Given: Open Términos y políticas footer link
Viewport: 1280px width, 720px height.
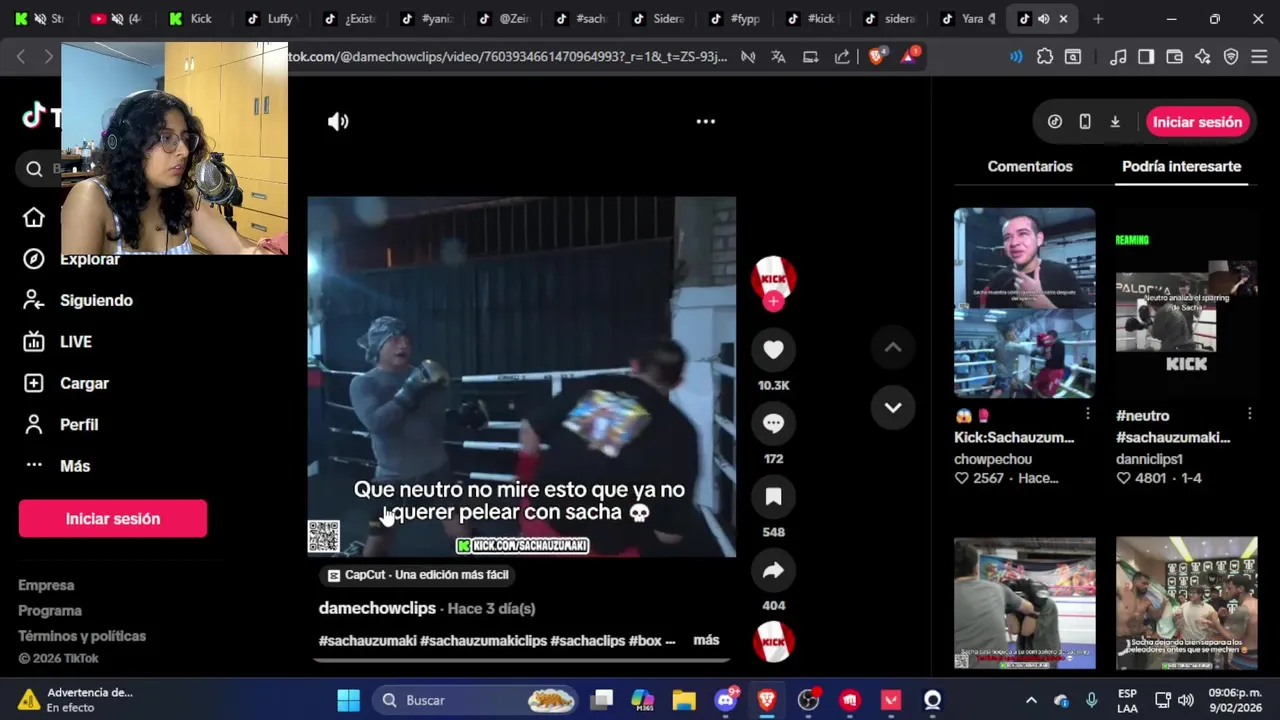Looking at the screenshot, I should [82, 636].
